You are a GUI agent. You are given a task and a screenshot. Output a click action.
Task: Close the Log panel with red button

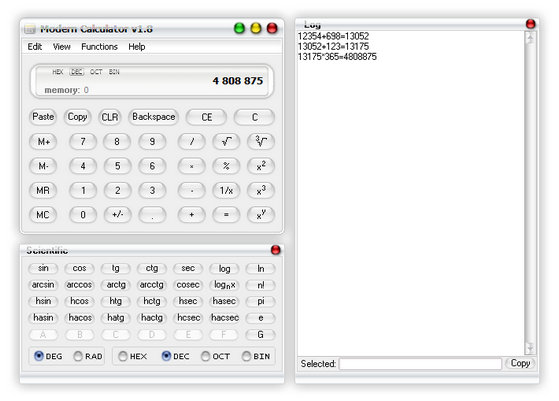click(530, 24)
